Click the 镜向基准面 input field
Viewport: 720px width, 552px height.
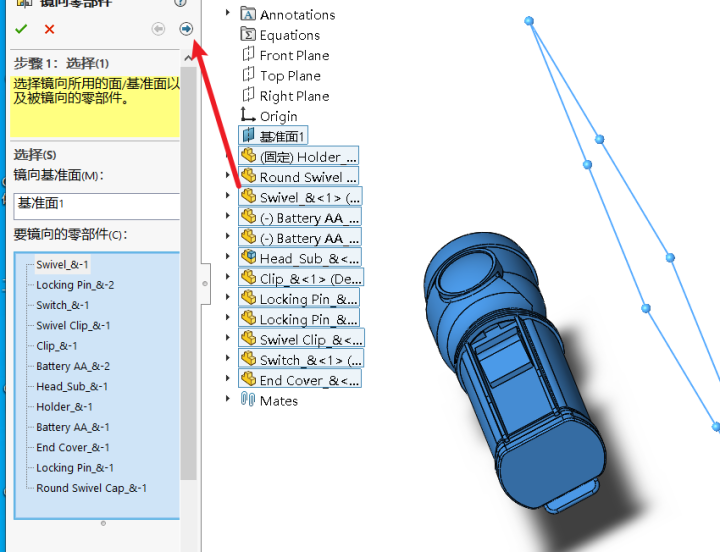[96, 206]
